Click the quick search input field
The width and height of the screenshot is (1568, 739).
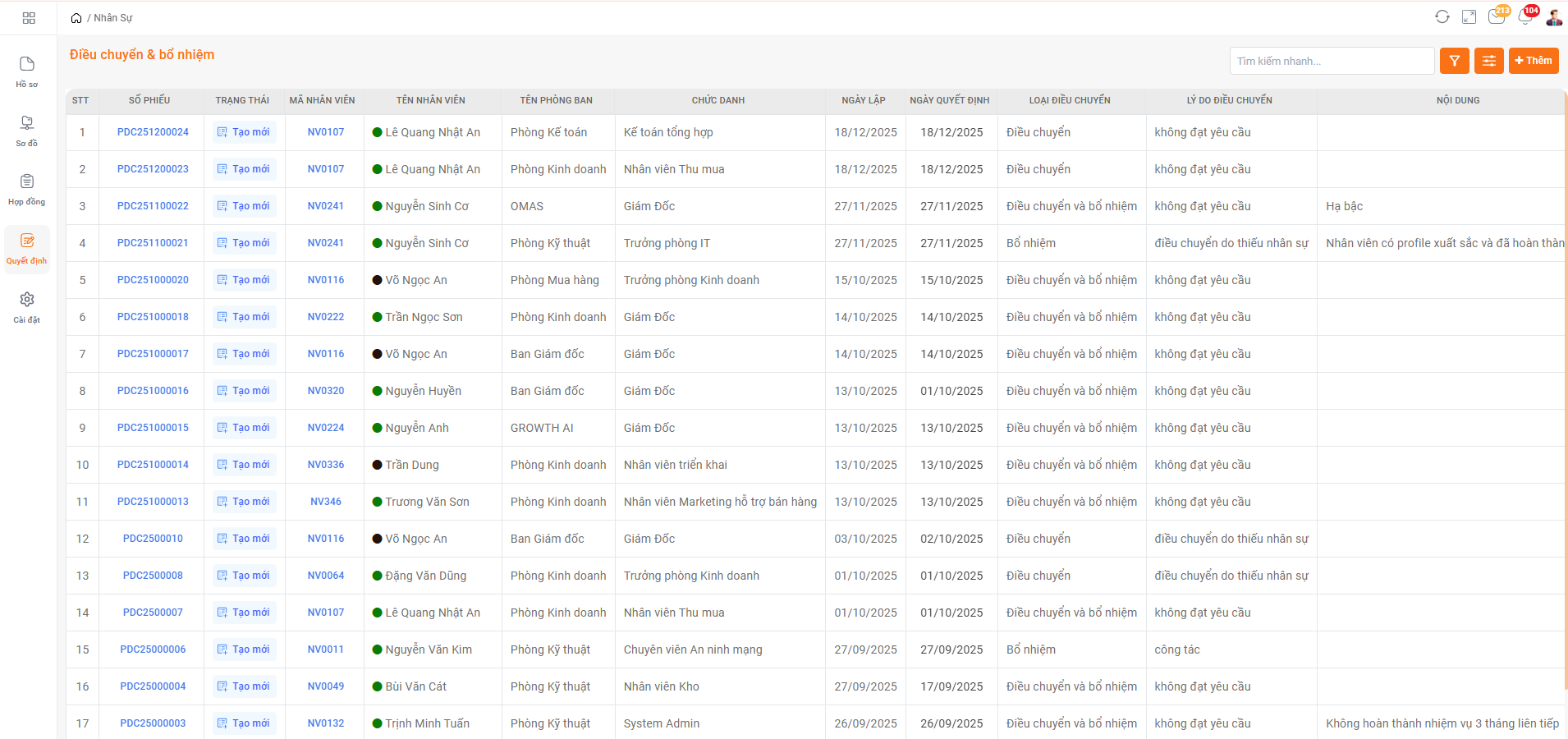tap(1331, 61)
